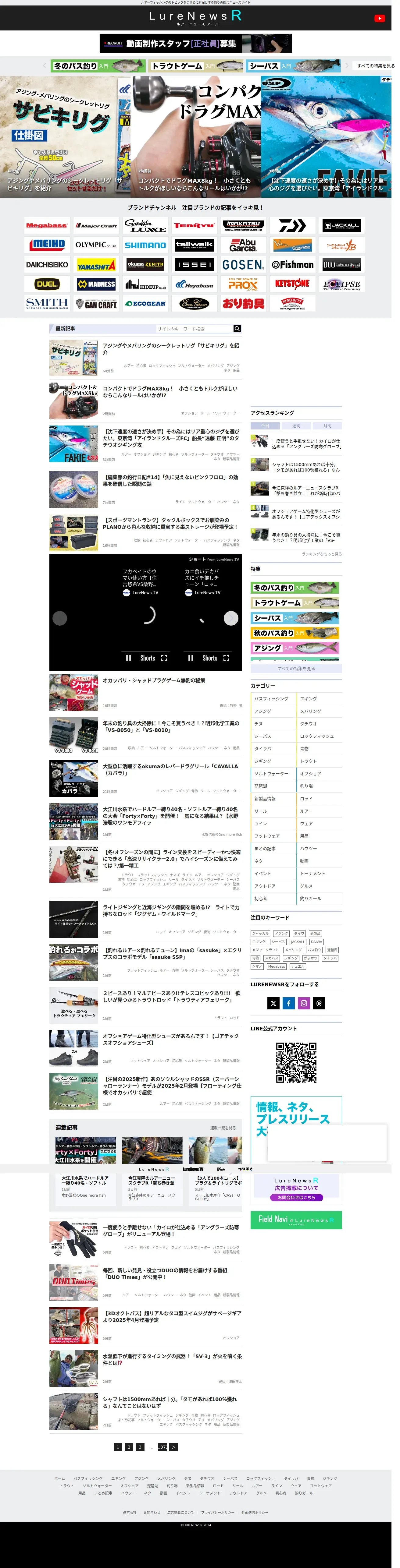Switch ranking to 今日 tab

tap(265, 426)
